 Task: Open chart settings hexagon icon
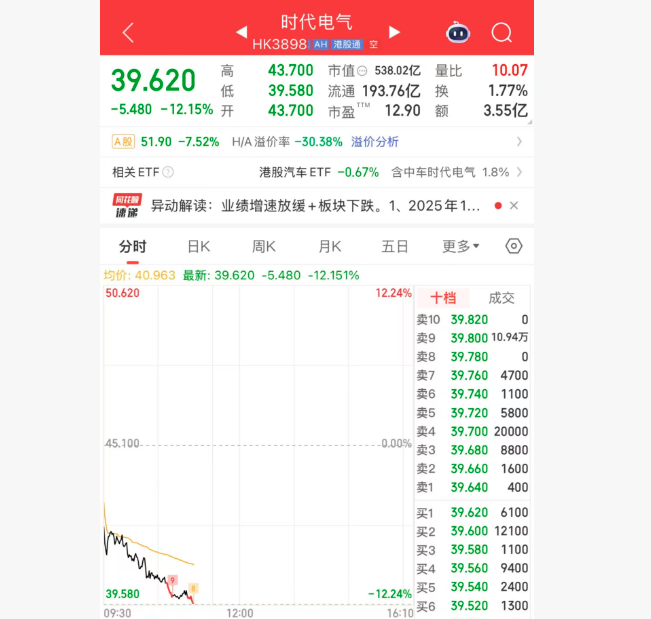point(514,246)
